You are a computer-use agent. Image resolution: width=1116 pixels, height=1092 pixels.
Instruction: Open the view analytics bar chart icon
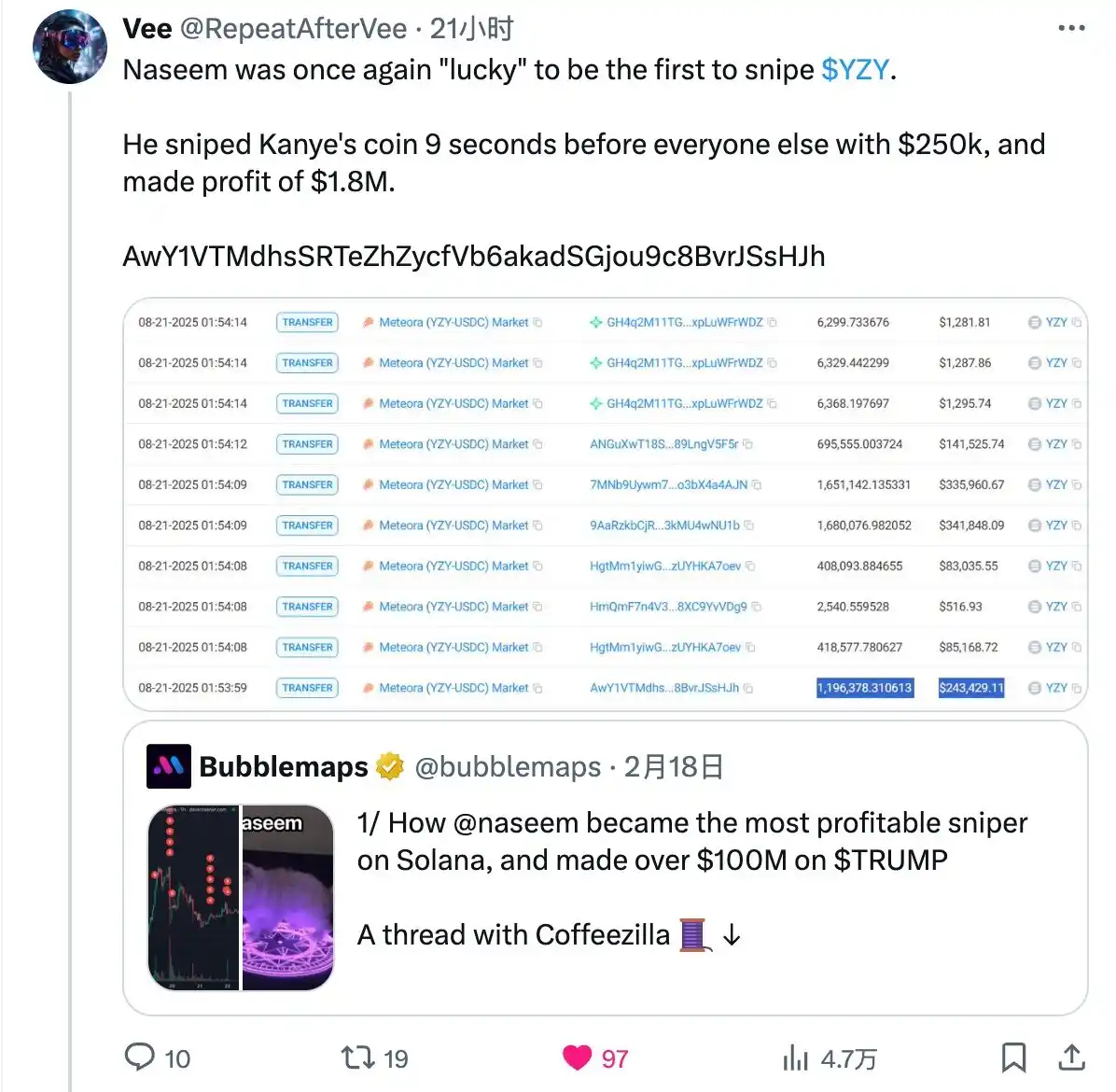pos(795,1057)
